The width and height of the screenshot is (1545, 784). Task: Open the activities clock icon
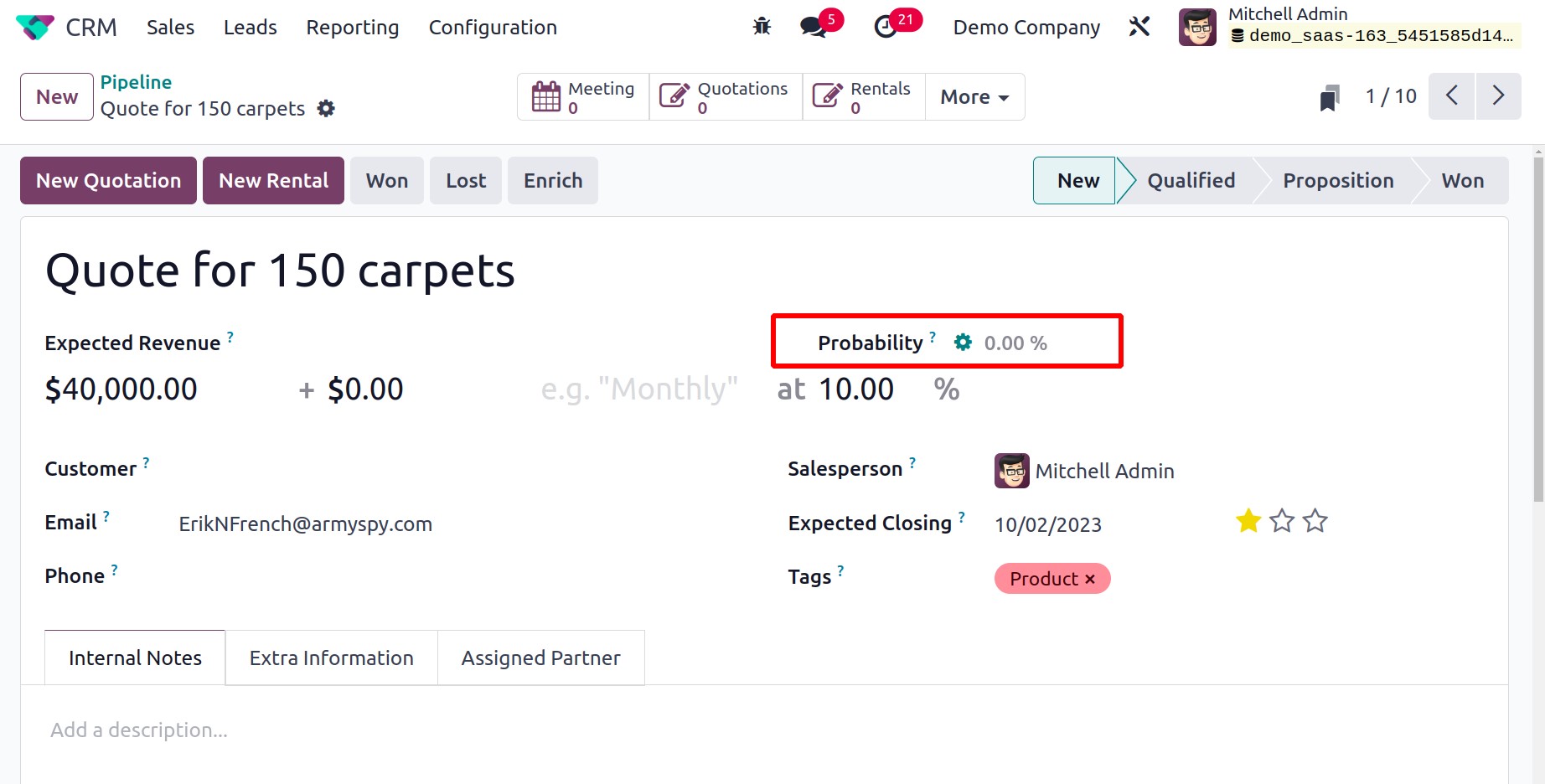pyautogui.click(x=885, y=27)
